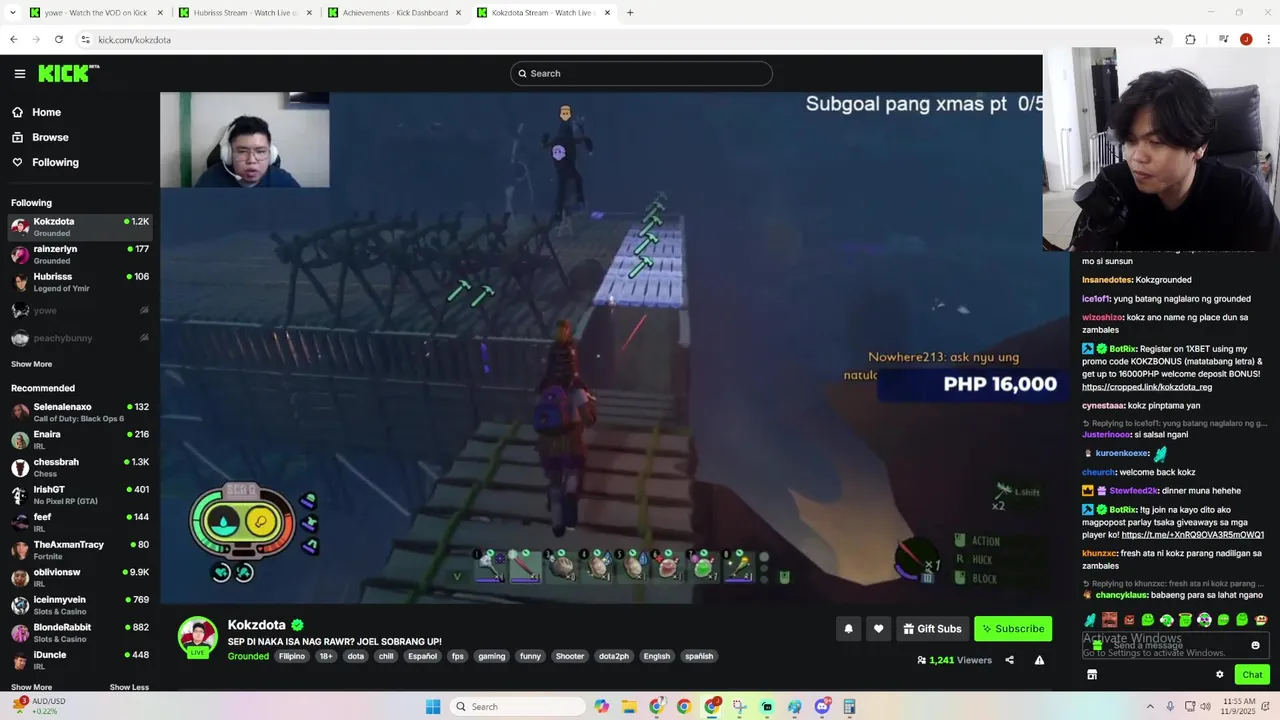Open recommended channel Enaira

[x=80, y=440]
